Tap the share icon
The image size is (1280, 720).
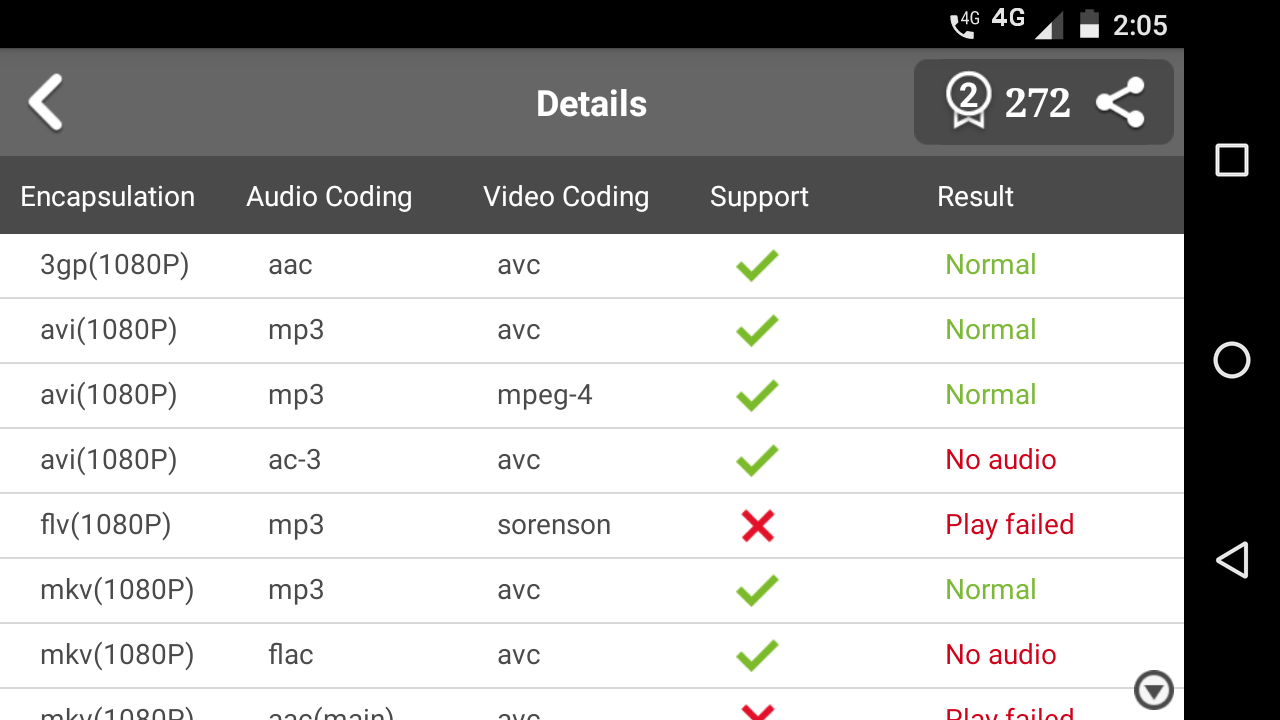1120,103
